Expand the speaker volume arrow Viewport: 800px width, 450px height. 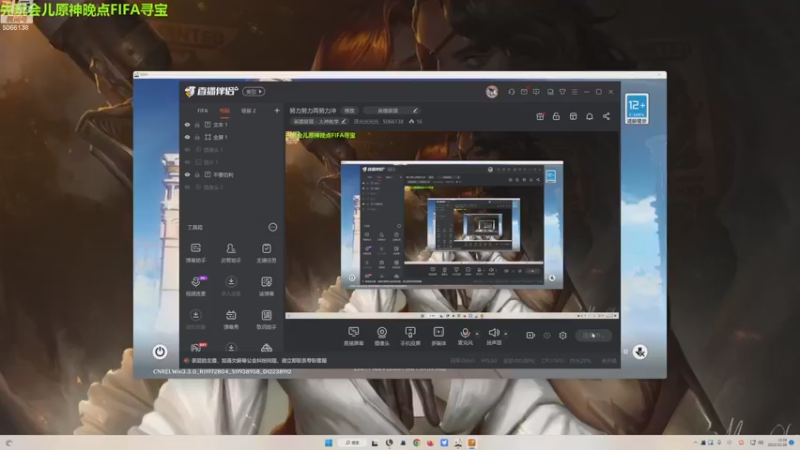tap(506, 334)
